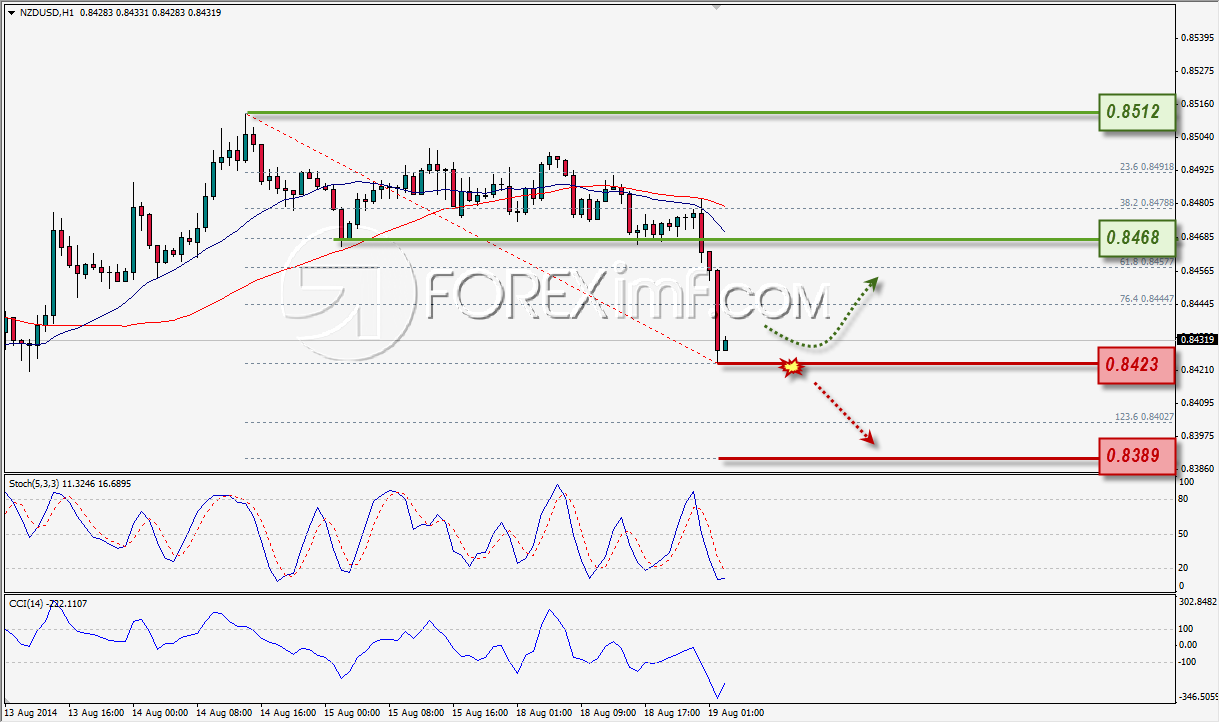Click the Stochastic scale value 80
This screenshot has height=723, width=1220.
pos(1184,498)
